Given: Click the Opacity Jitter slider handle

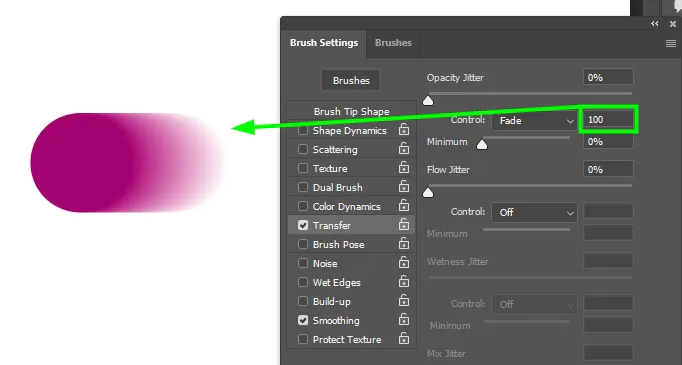Looking at the screenshot, I should (428, 101).
